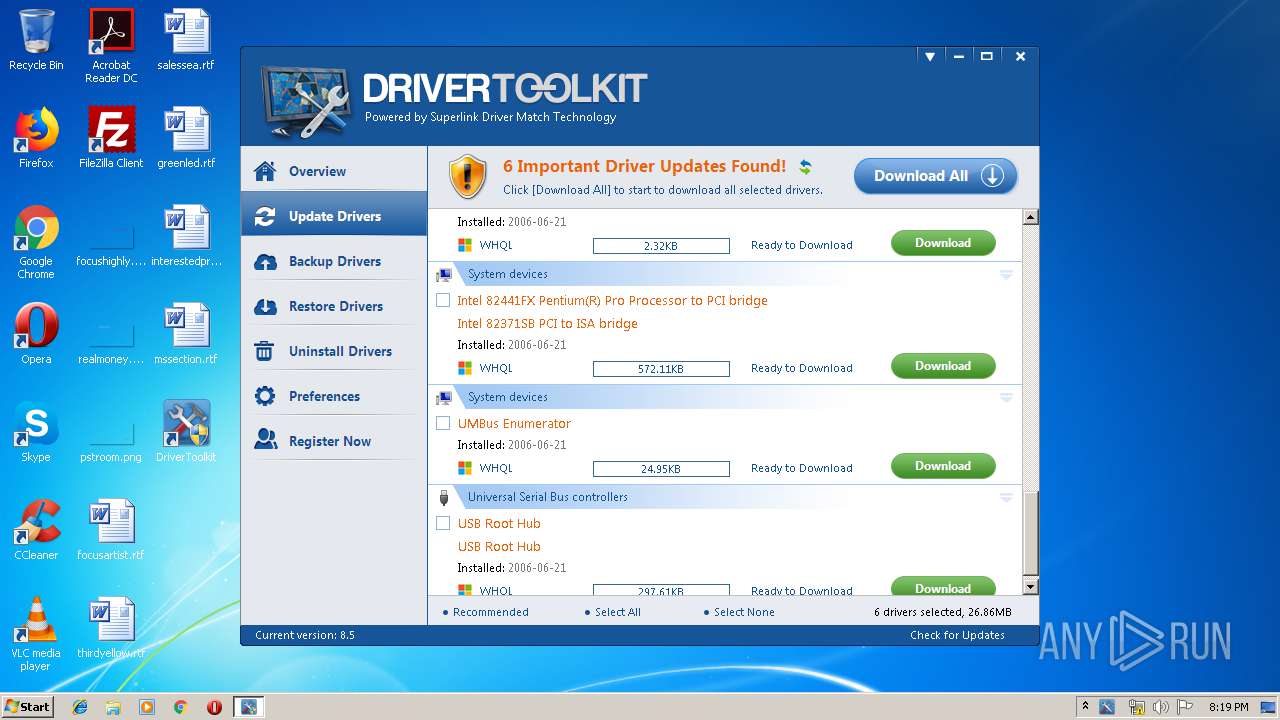Screen dimensions: 1280x720
Task: Open Google Chrome desktop shortcut
Action: (36, 242)
